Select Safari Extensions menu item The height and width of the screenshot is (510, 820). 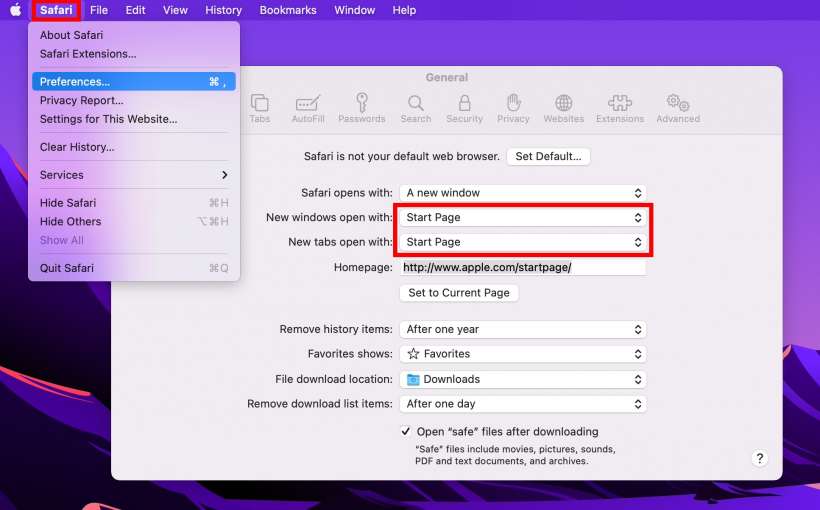(x=134, y=54)
